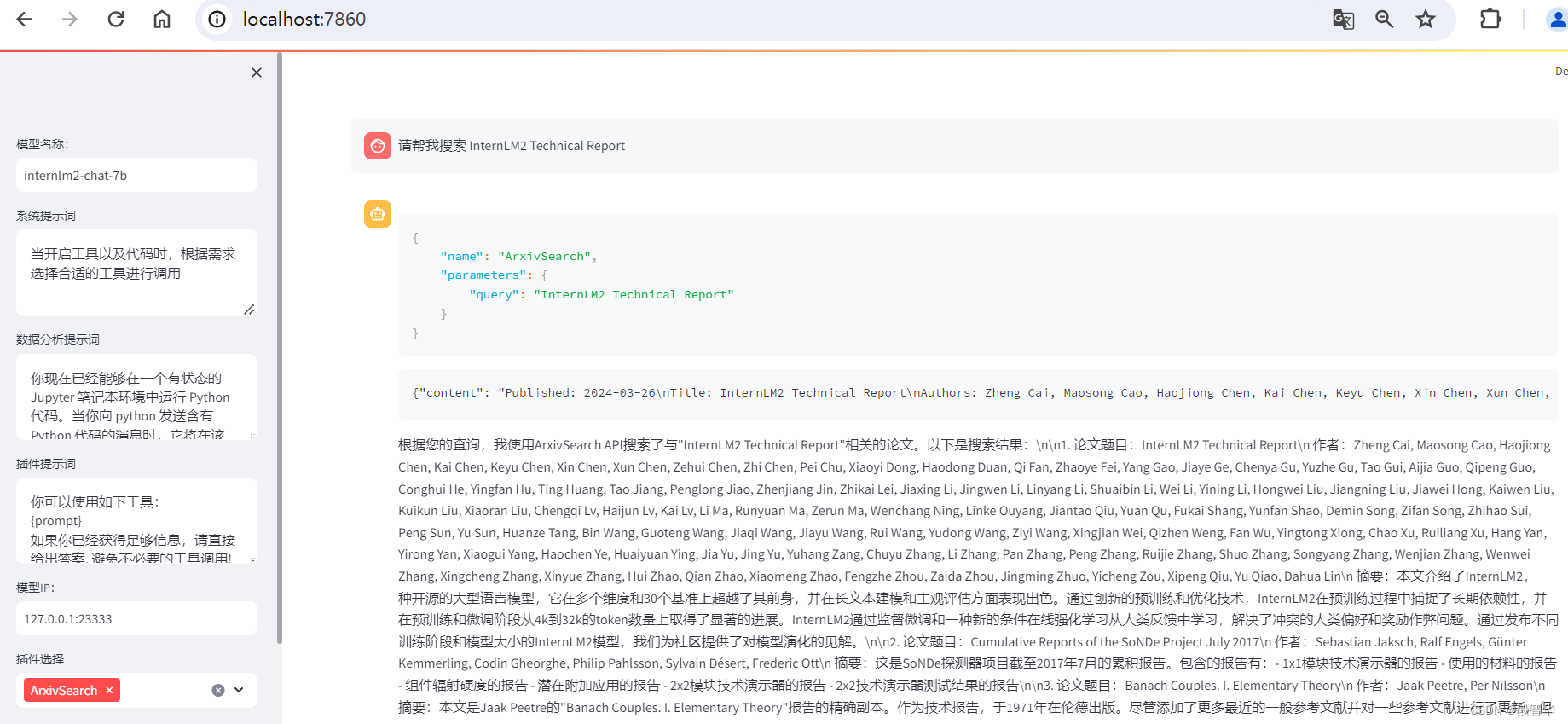Edit the plugin prompt text area

(x=136, y=520)
